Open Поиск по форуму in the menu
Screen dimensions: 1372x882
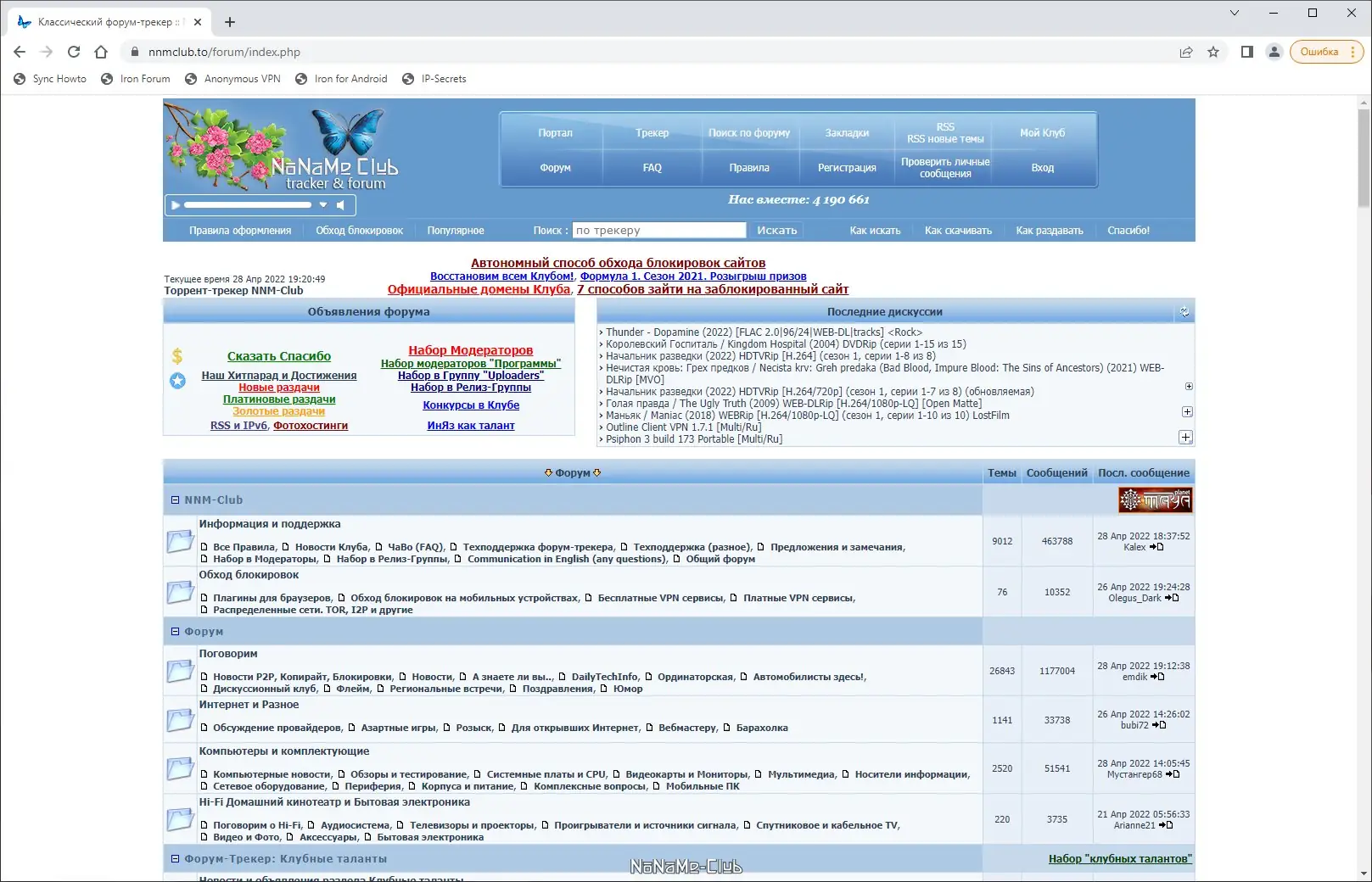pyautogui.click(x=749, y=133)
